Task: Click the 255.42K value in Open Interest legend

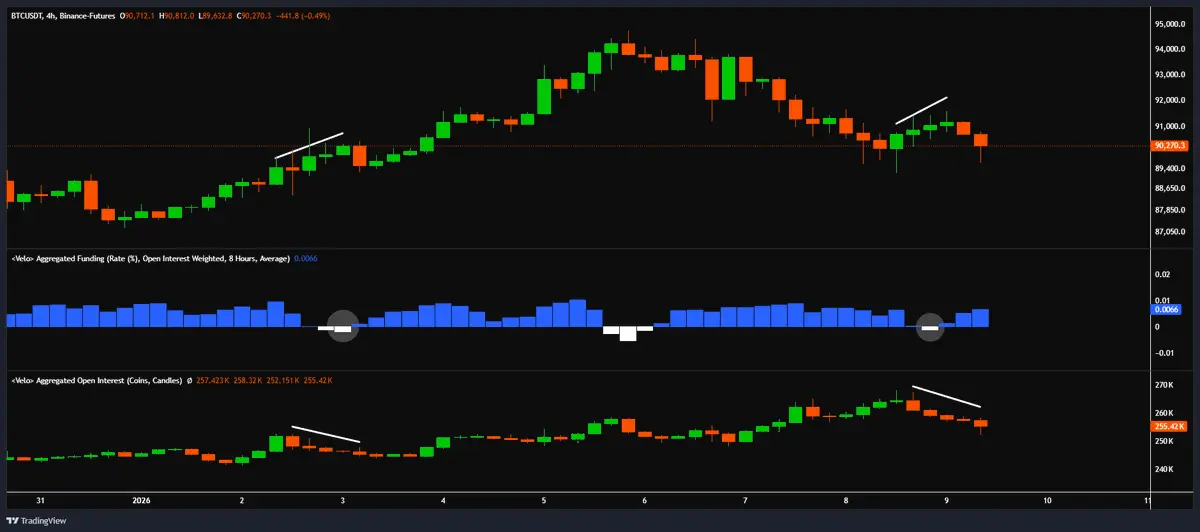Action: [320, 381]
